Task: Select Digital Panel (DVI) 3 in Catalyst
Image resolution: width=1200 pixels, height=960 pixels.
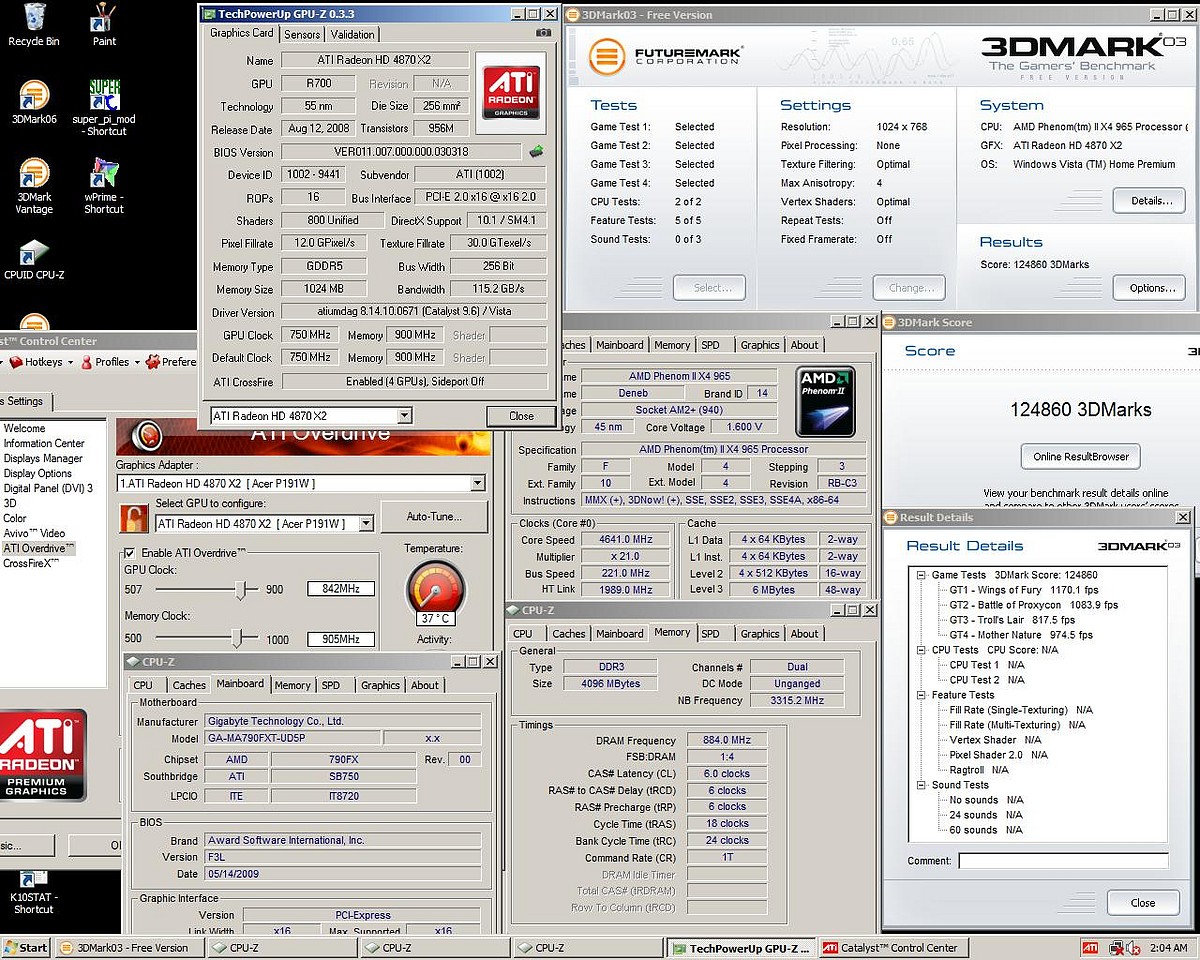Action: (x=48, y=488)
